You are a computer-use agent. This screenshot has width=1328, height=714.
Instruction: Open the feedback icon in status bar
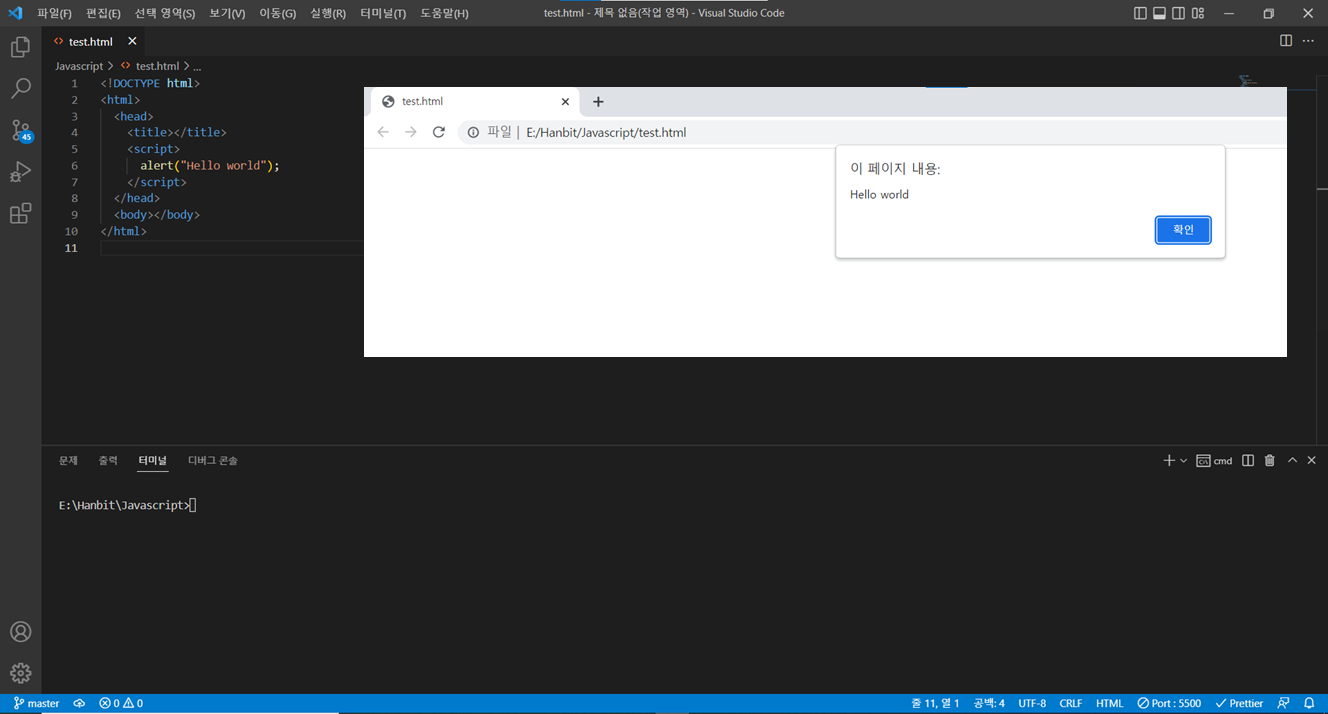[x=1284, y=703]
